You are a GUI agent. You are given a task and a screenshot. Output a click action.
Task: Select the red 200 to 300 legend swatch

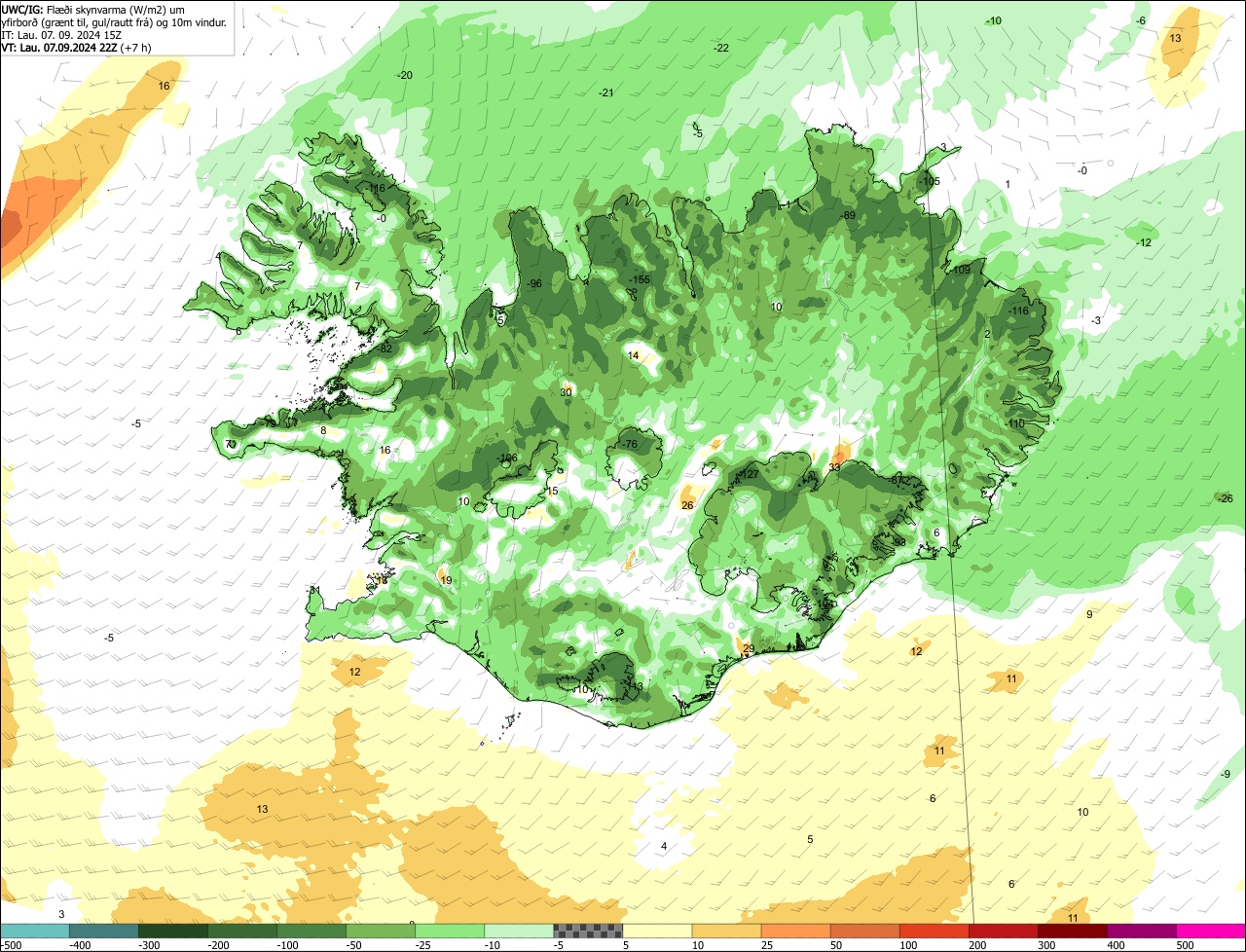1003,931
